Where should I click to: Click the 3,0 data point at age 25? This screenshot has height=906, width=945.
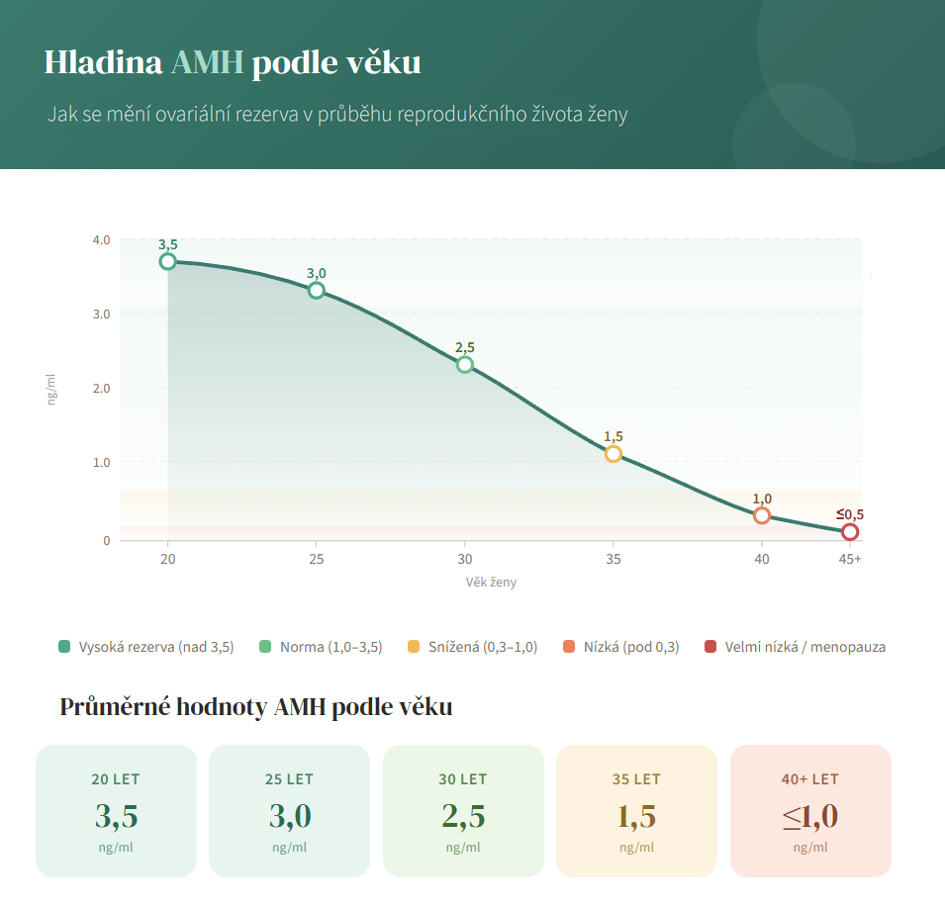[x=316, y=290]
